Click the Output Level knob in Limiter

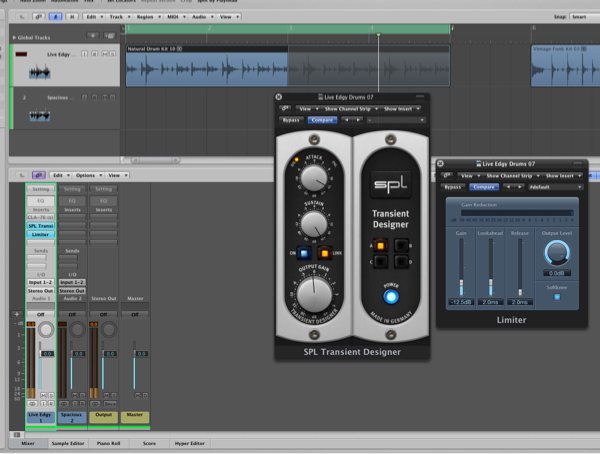tap(557, 253)
